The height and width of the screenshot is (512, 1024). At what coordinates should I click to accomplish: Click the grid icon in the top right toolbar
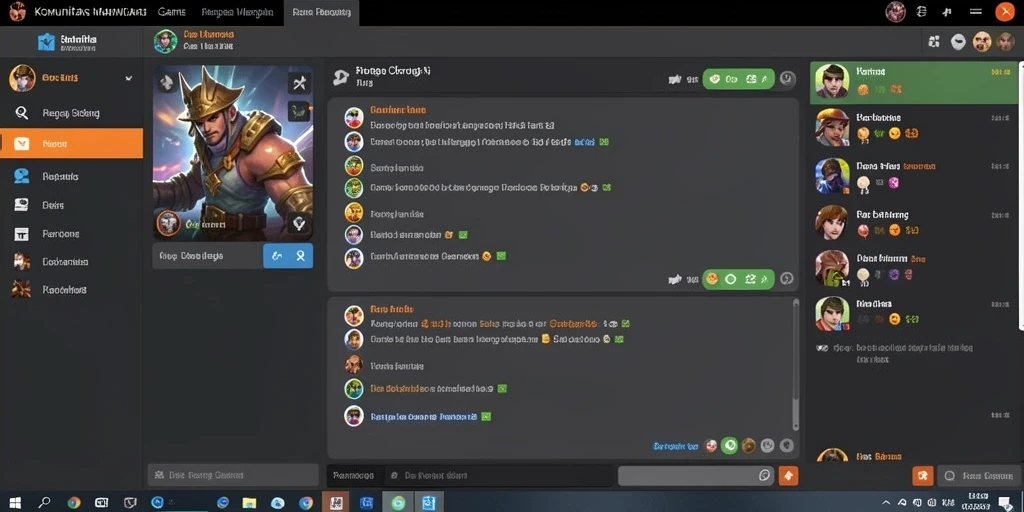tap(934, 42)
